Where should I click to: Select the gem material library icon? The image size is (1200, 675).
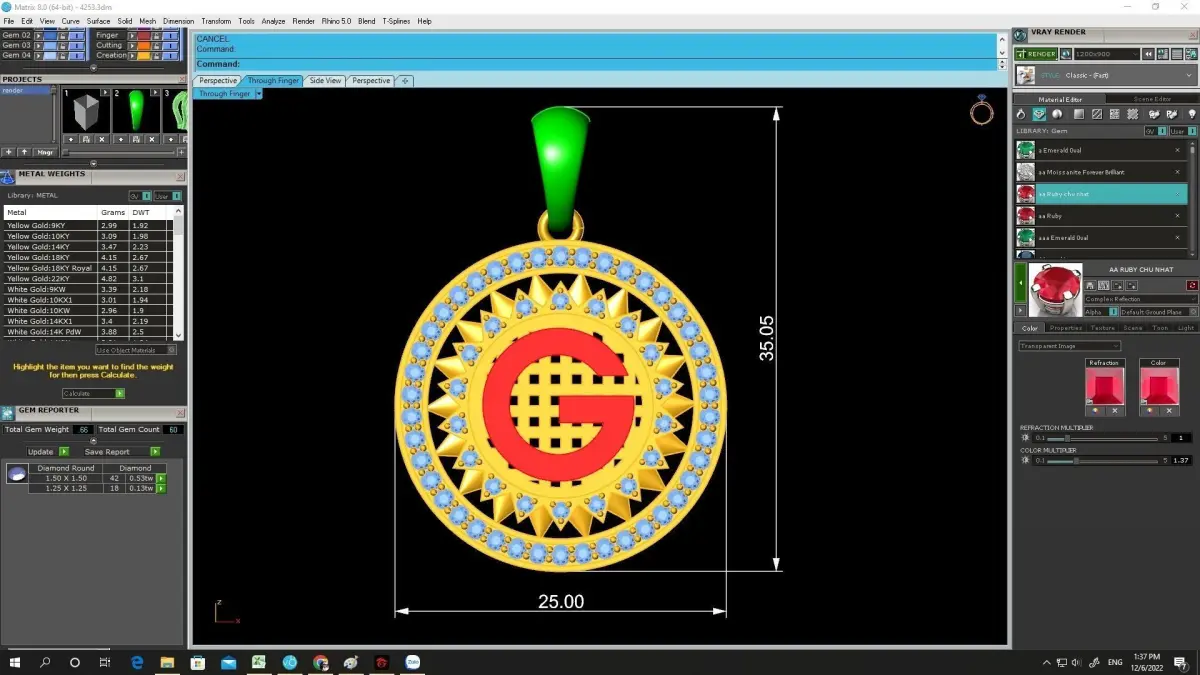tap(1039, 115)
